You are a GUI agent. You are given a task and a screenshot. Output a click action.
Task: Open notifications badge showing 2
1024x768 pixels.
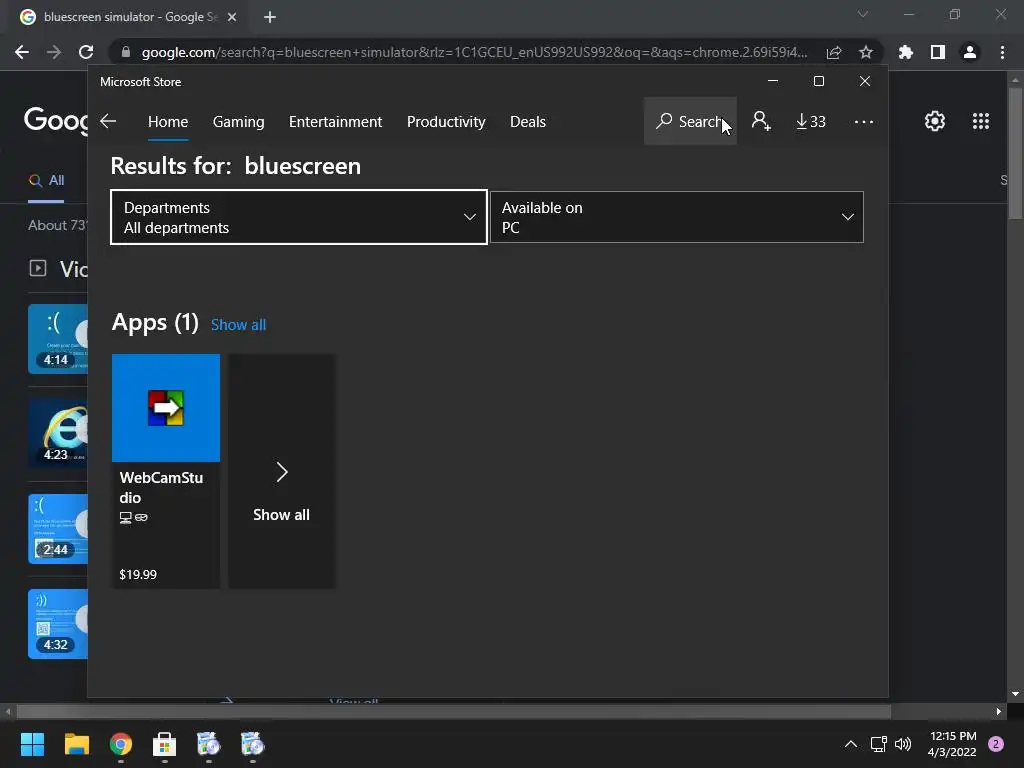(x=996, y=744)
